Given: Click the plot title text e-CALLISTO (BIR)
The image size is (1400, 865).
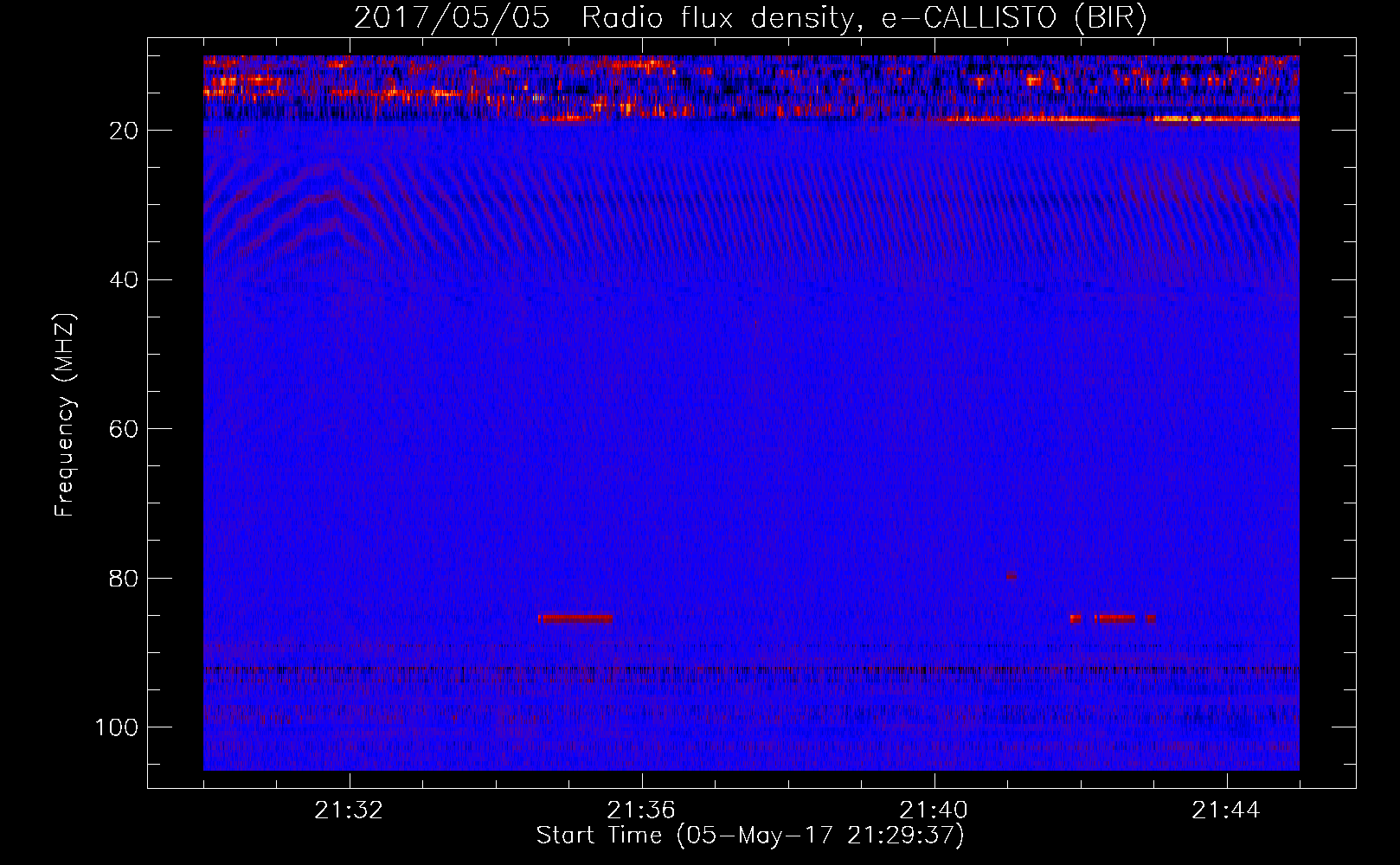Looking at the screenshot, I should pos(1014,17).
